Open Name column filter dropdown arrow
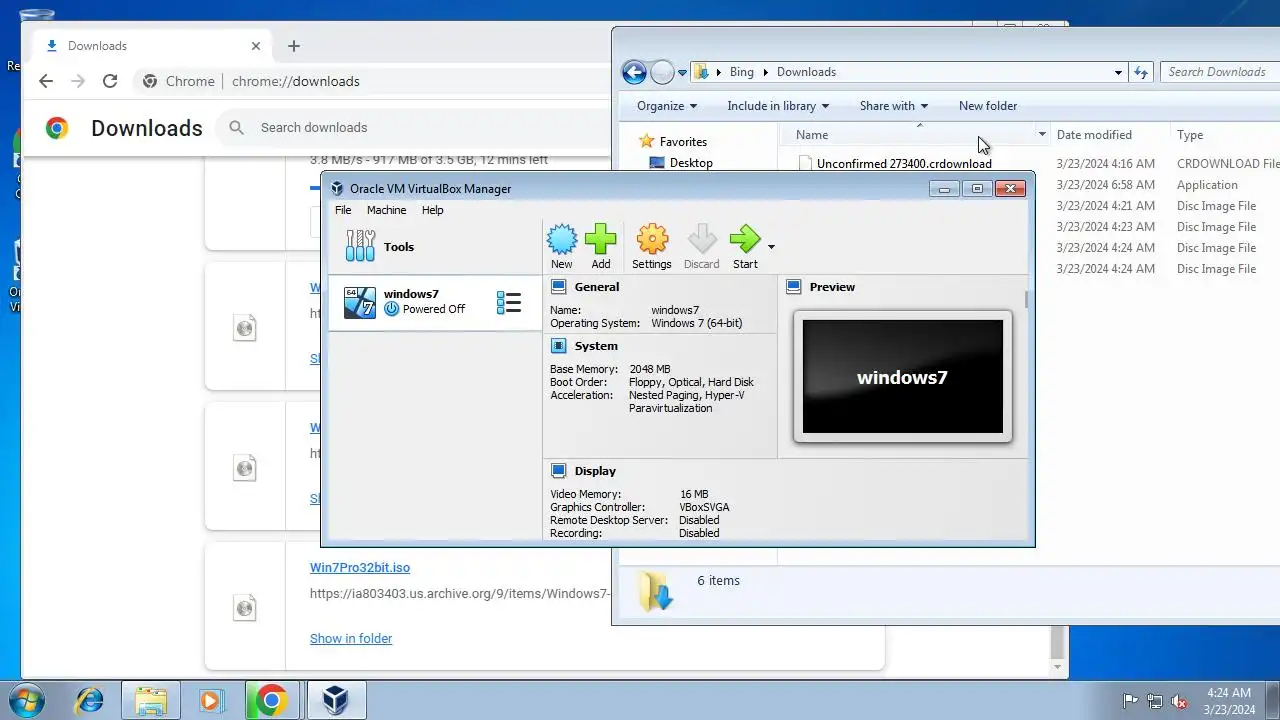 click(x=1042, y=135)
